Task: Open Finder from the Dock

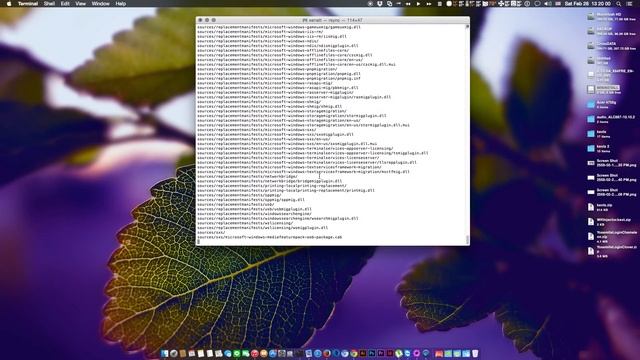Action: (x=164, y=353)
